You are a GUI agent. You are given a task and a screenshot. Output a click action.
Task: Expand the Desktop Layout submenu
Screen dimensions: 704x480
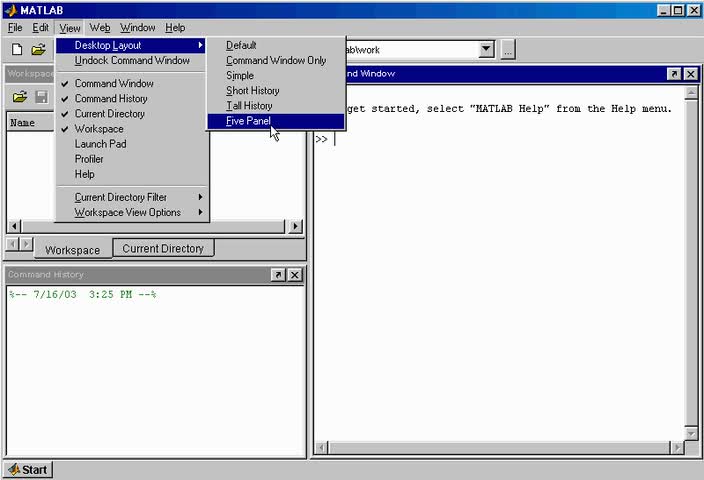point(131,45)
